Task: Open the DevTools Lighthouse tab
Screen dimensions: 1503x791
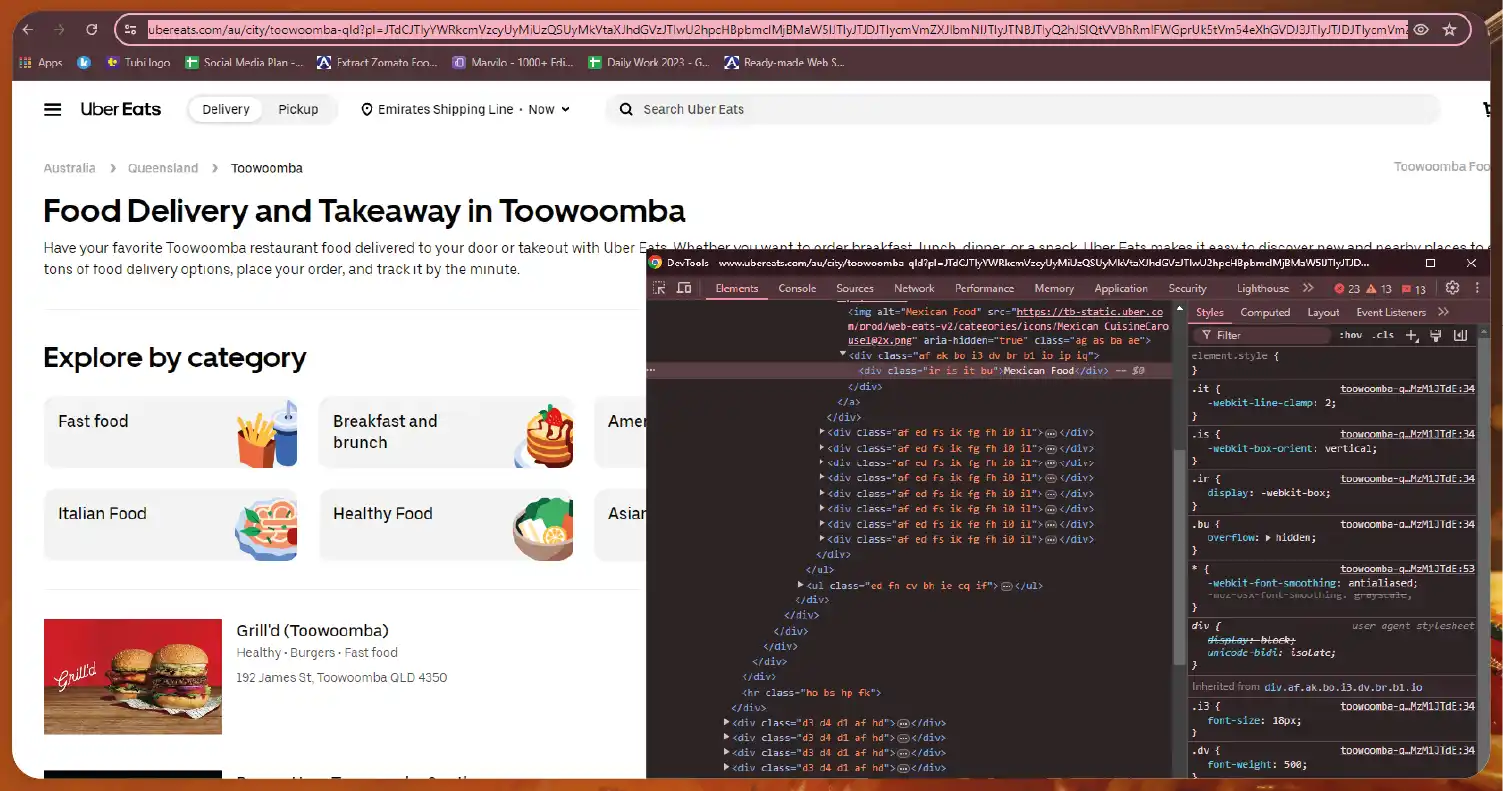Action: pos(1263,288)
